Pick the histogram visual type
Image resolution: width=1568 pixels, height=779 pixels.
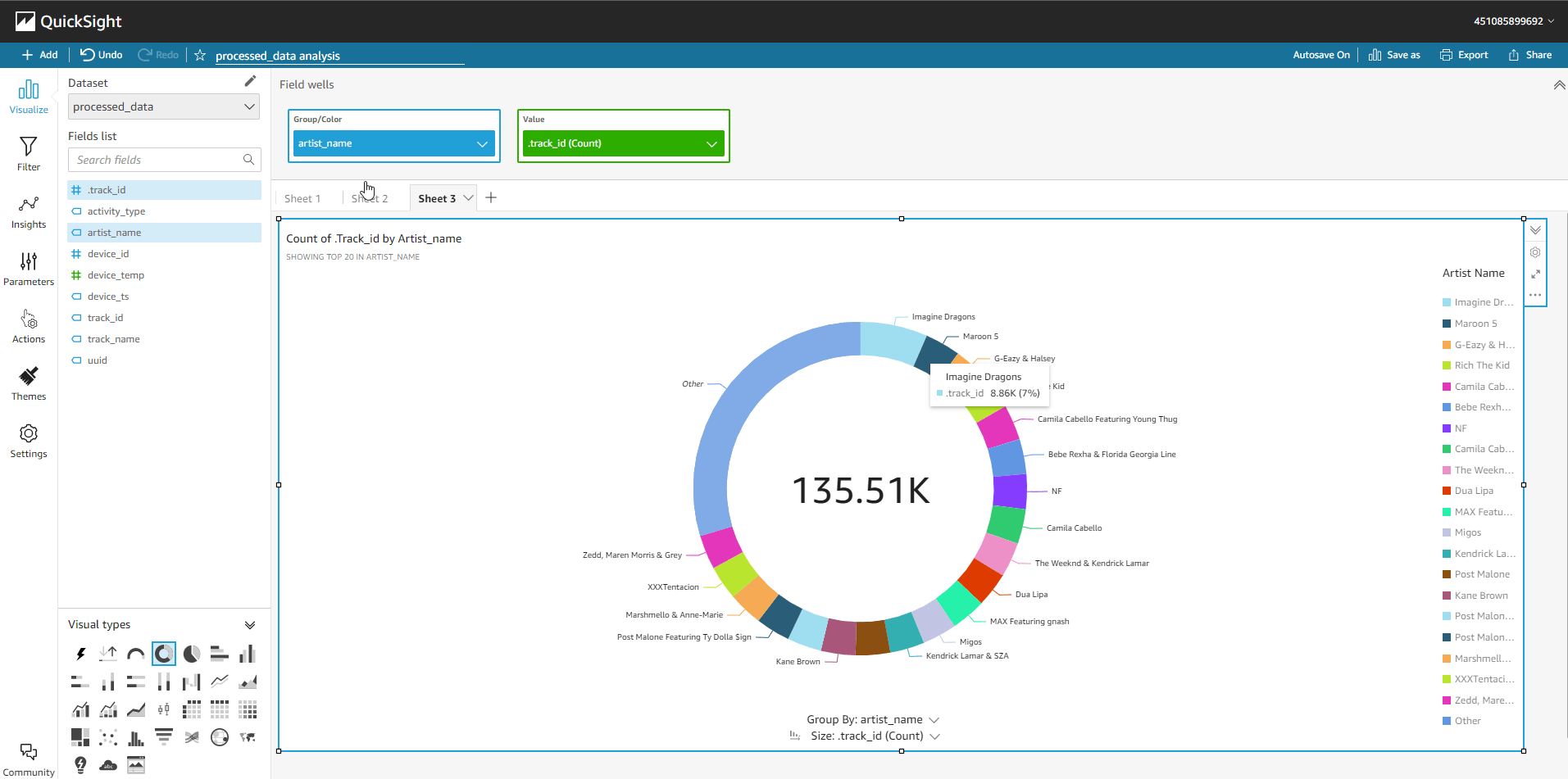click(x=136, y=737)
